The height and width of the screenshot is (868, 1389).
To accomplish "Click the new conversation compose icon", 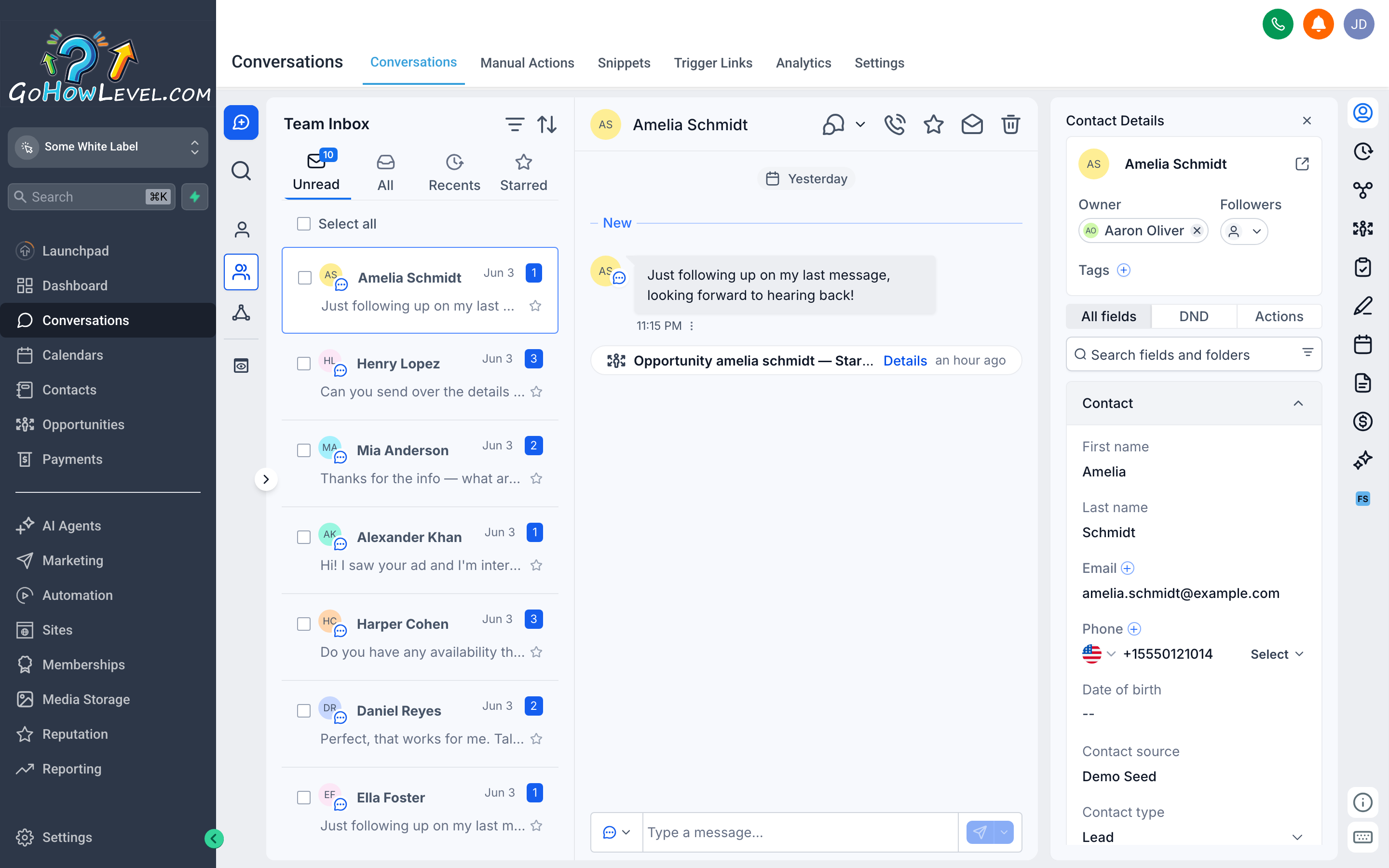I will (x=241, y=122).
